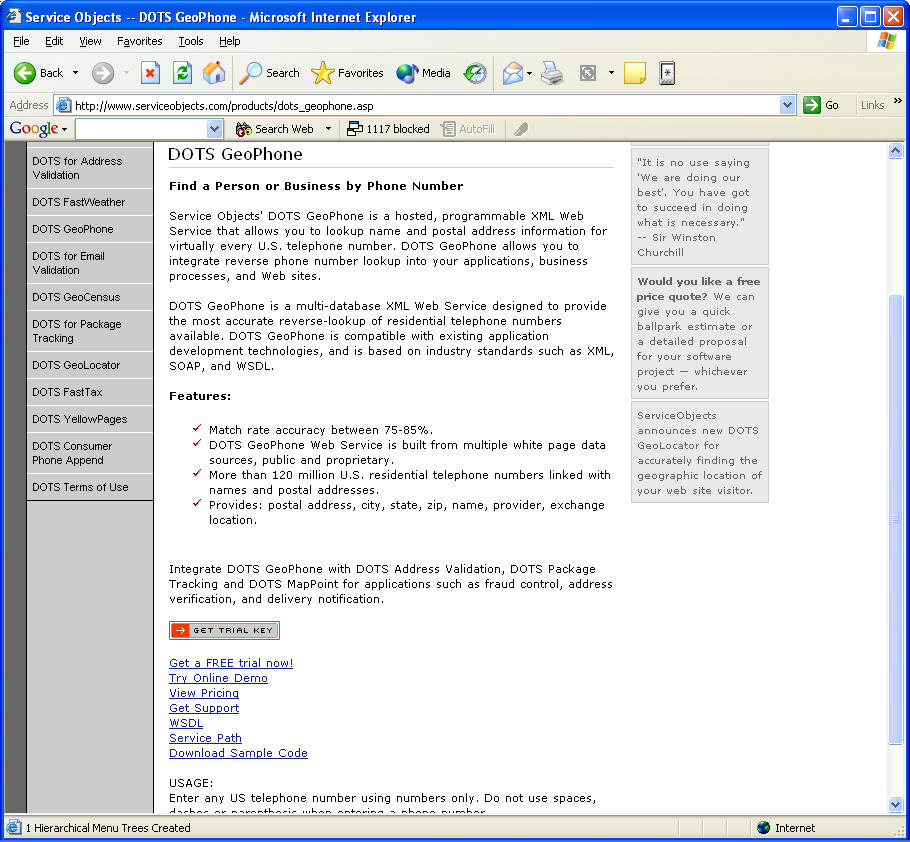Image resolution: width=910 pixels, height=842 pixels.
Task: Expand the Search Web options dropdown
Action: pos(328,129)
